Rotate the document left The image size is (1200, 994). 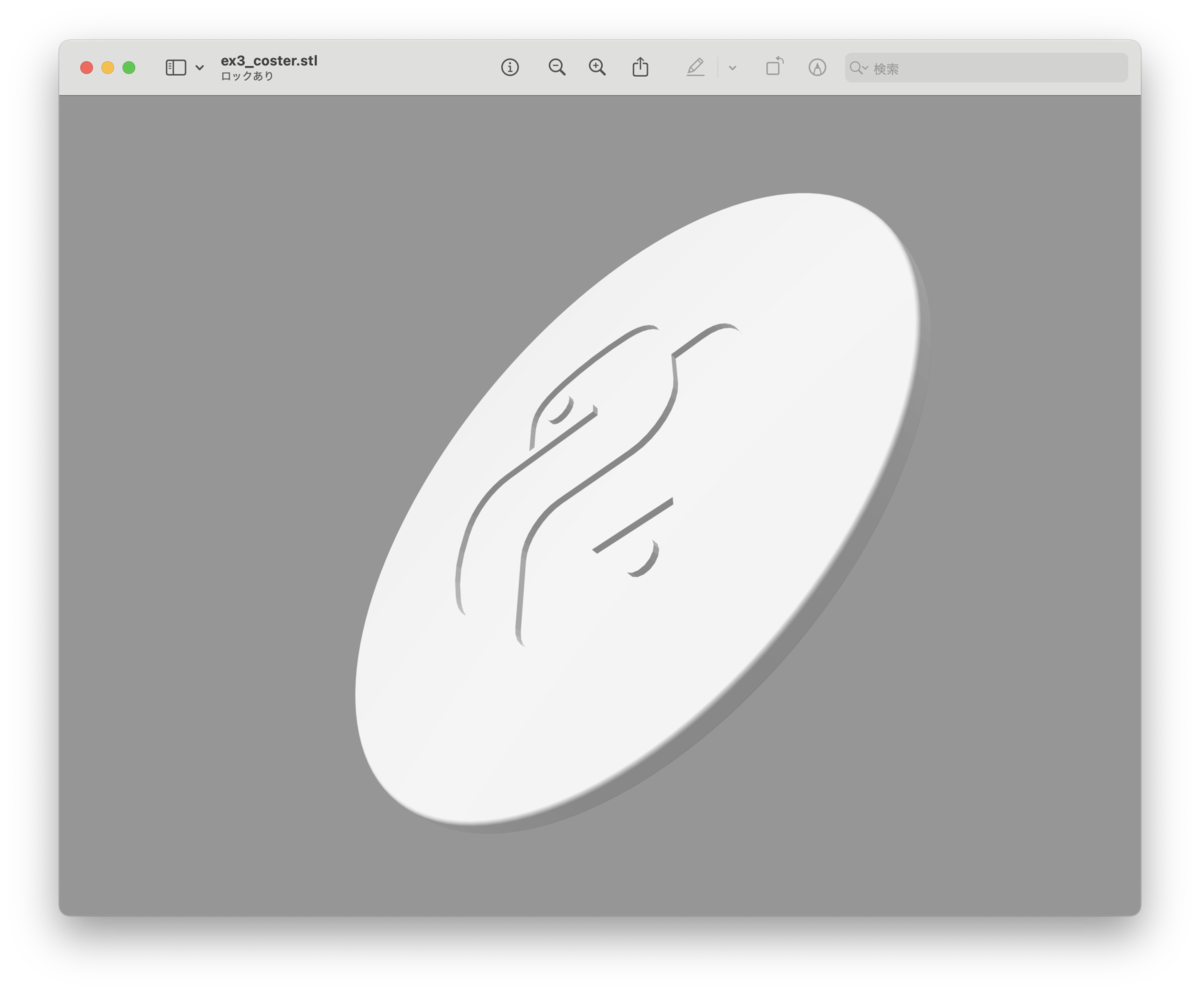coord(774,67)
